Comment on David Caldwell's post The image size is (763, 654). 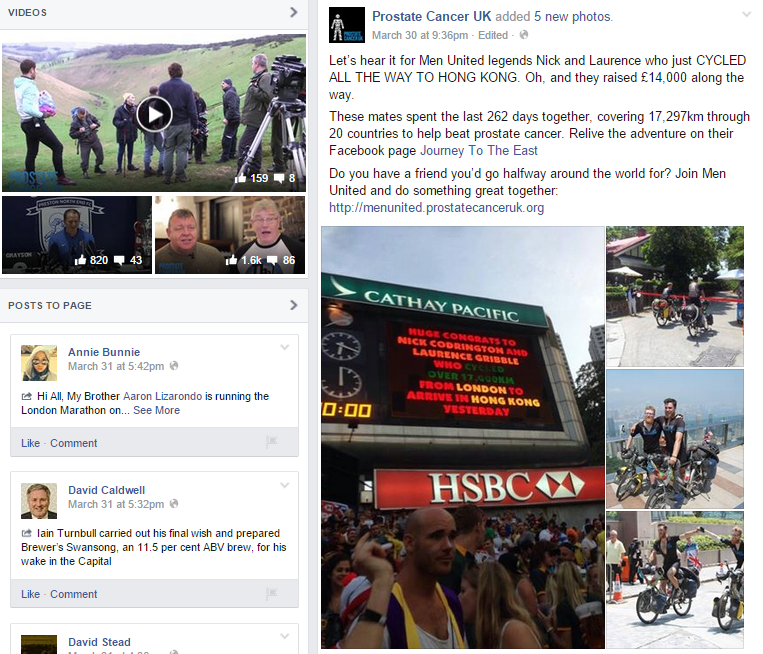coord(73,594)
